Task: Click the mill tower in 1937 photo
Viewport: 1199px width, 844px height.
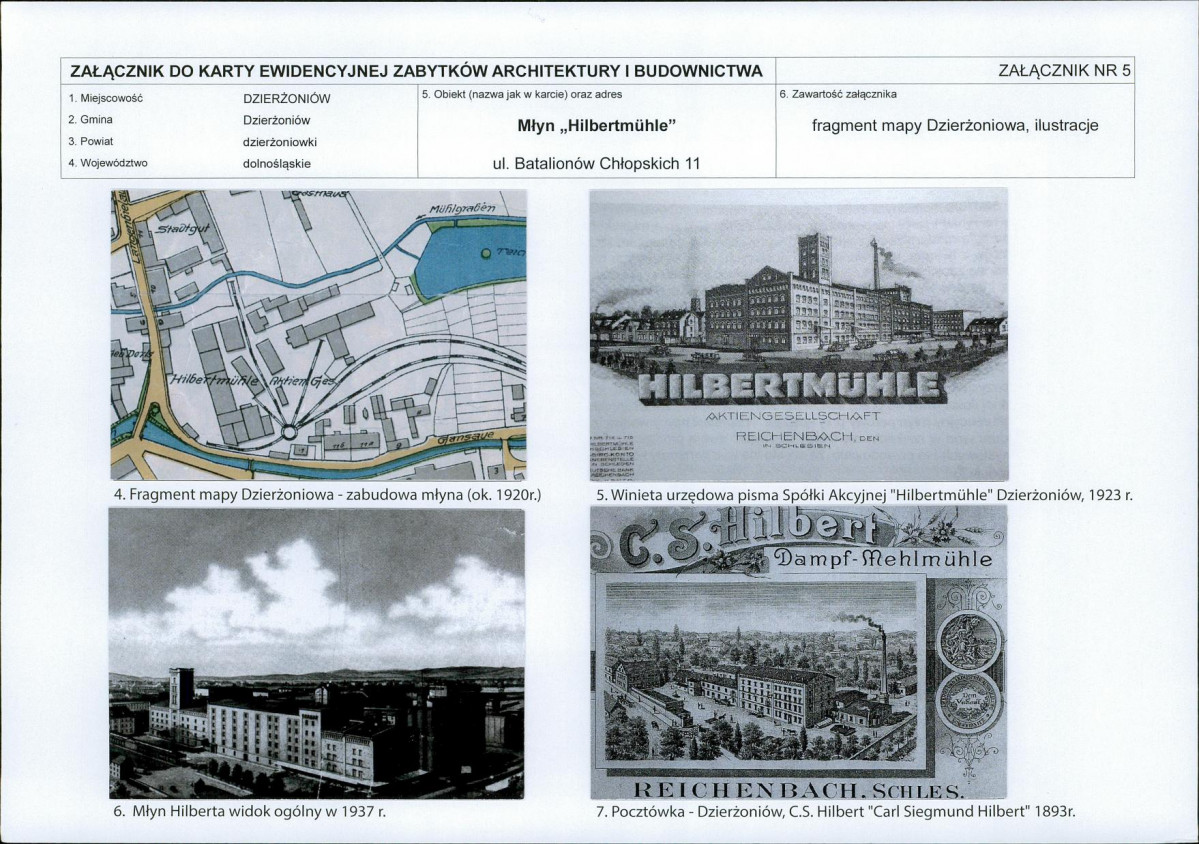Action: click(181, 687)
